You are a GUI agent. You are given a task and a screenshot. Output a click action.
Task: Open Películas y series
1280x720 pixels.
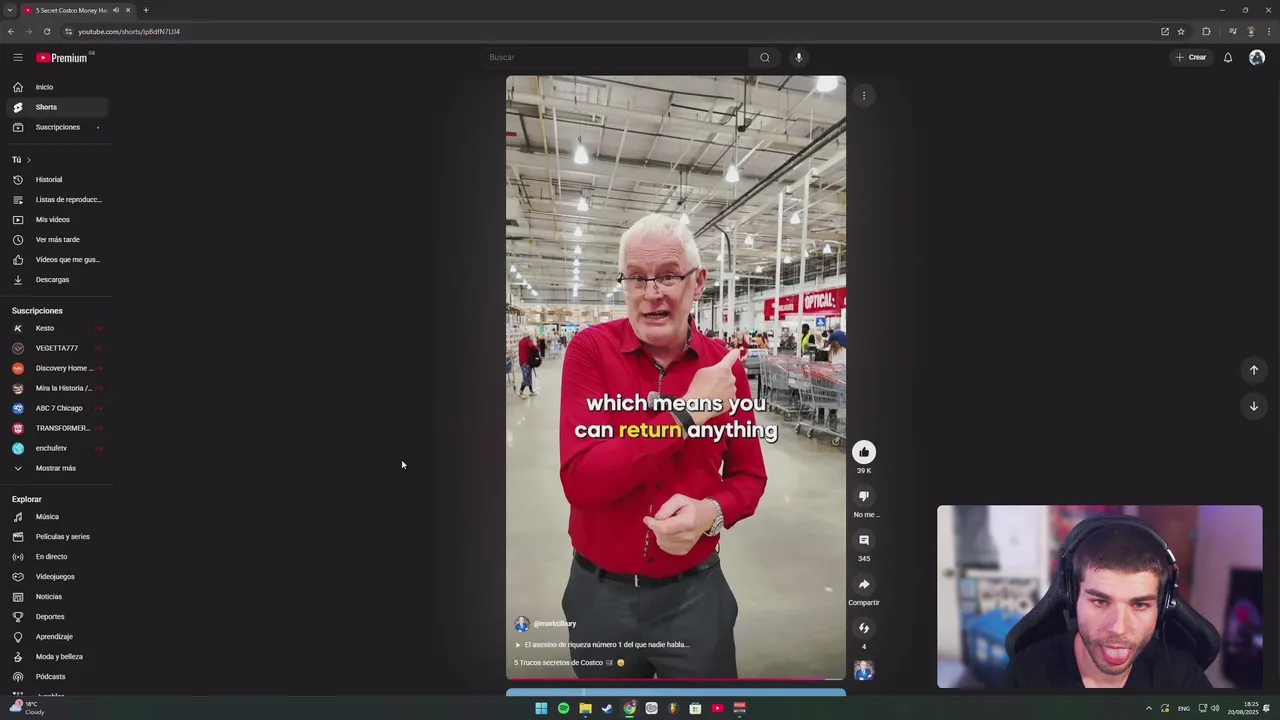[56, 537]
